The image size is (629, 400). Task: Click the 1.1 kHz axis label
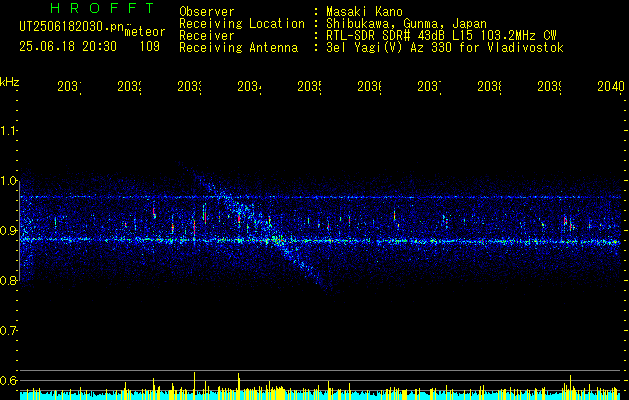tap(8, 131)
